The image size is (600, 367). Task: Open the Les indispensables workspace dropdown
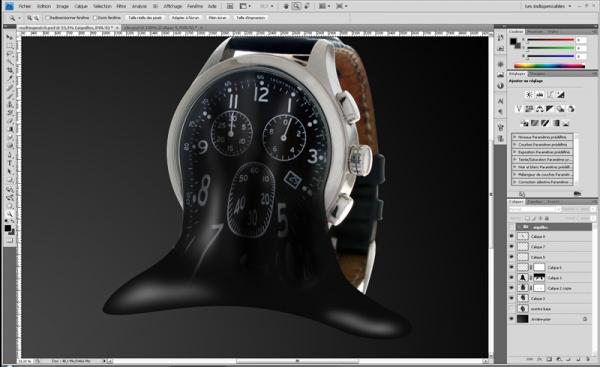coord(548,6)
